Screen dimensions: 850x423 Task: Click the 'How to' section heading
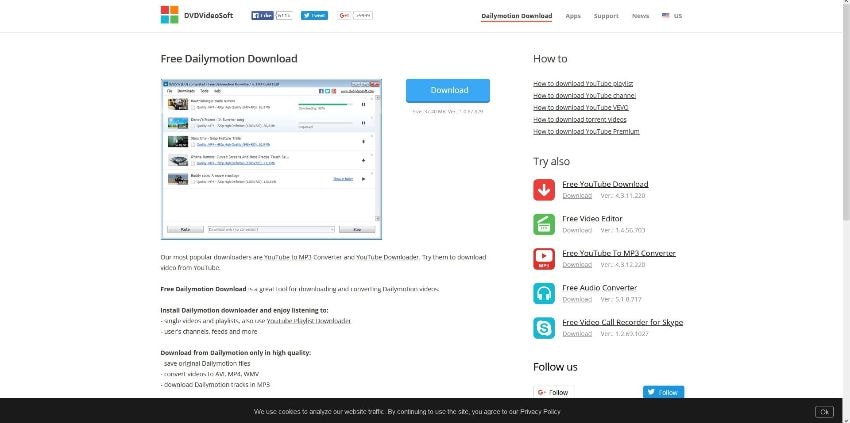pyautogui.click(x=550, y=59)
